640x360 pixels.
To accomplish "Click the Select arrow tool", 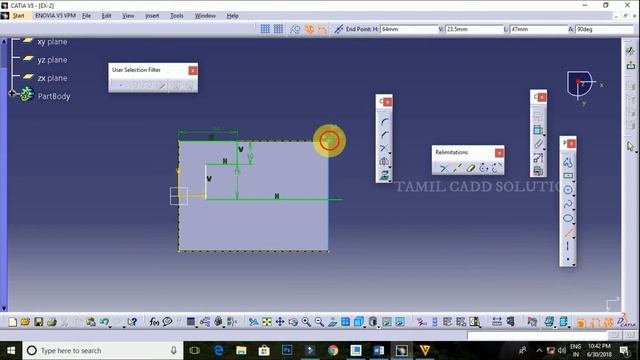I will click(631, 146).
